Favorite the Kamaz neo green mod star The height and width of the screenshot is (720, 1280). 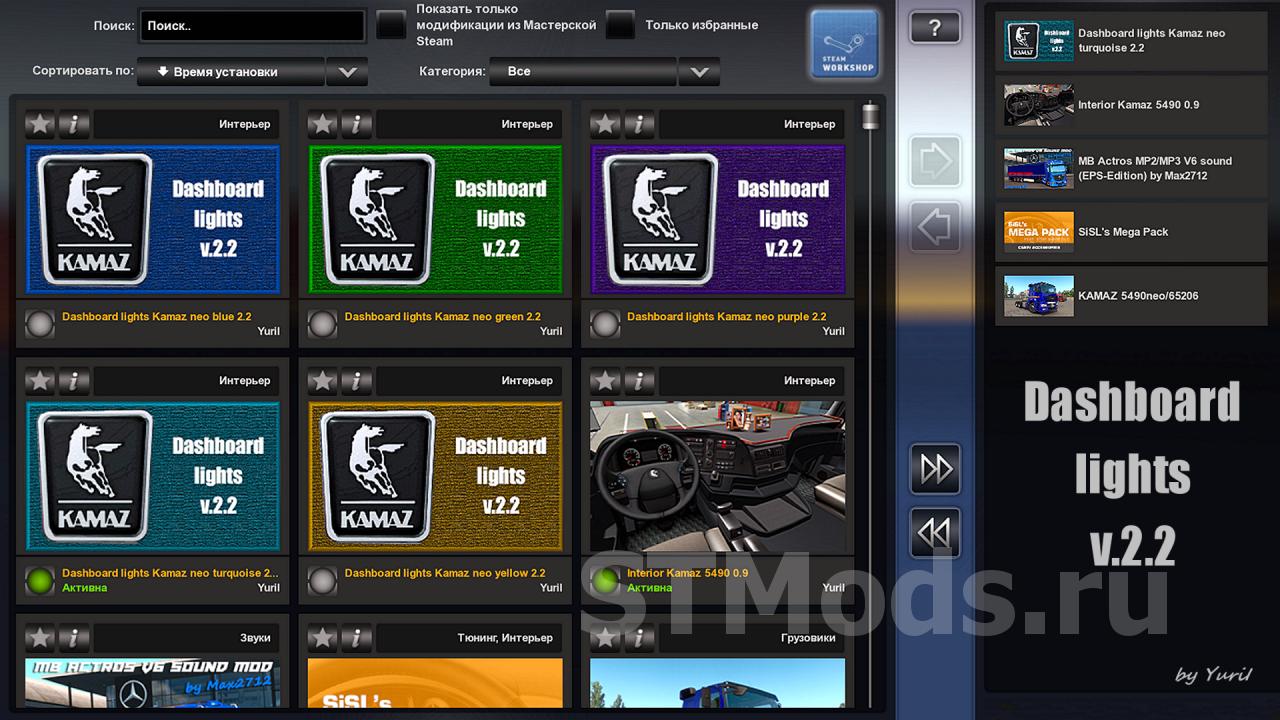click(322, 124)
